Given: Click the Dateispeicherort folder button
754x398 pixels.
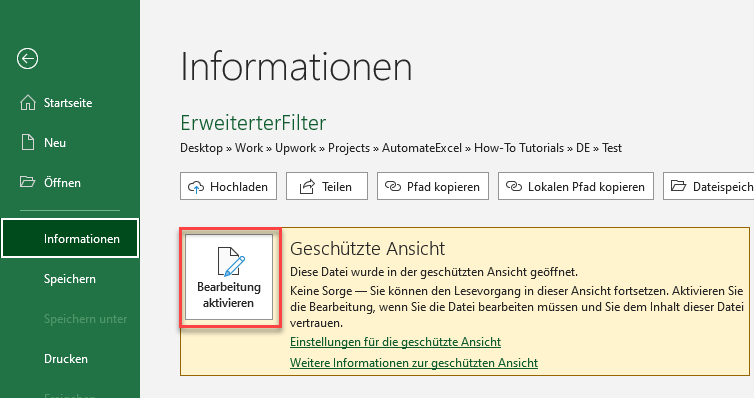Looking at the screenshot, I should 708,186.
